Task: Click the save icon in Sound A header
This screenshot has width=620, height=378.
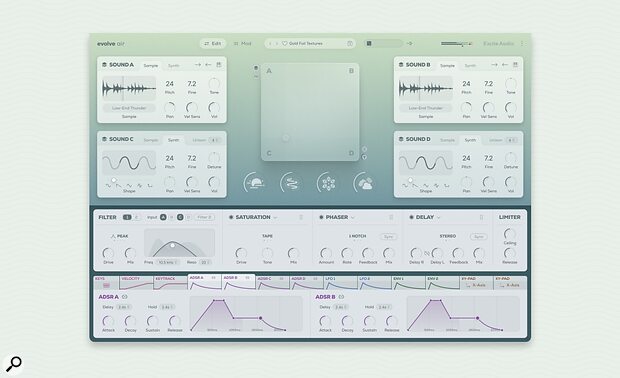Action: [x=219, y=65]
